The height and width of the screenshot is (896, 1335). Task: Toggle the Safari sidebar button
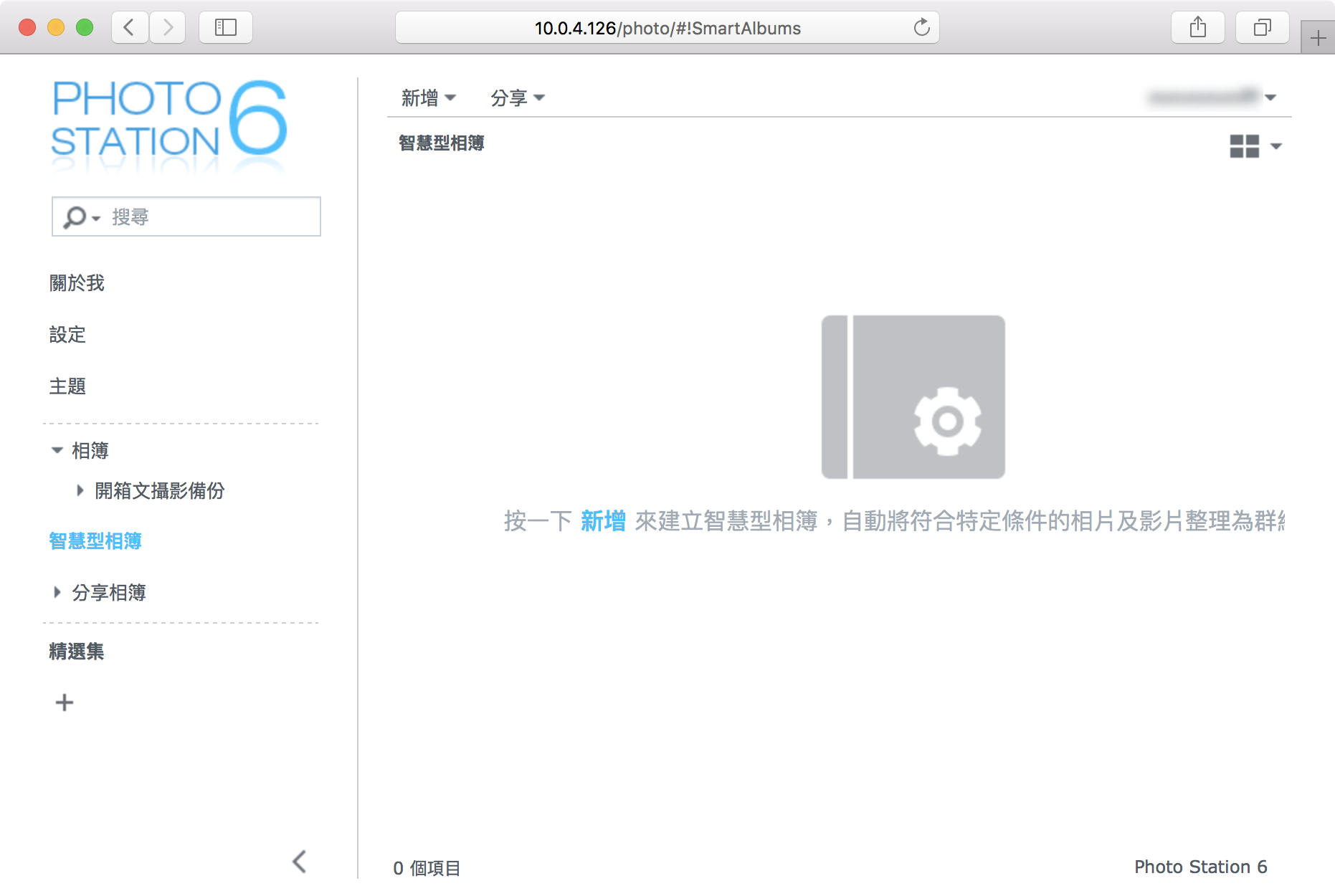coord(226,28)
